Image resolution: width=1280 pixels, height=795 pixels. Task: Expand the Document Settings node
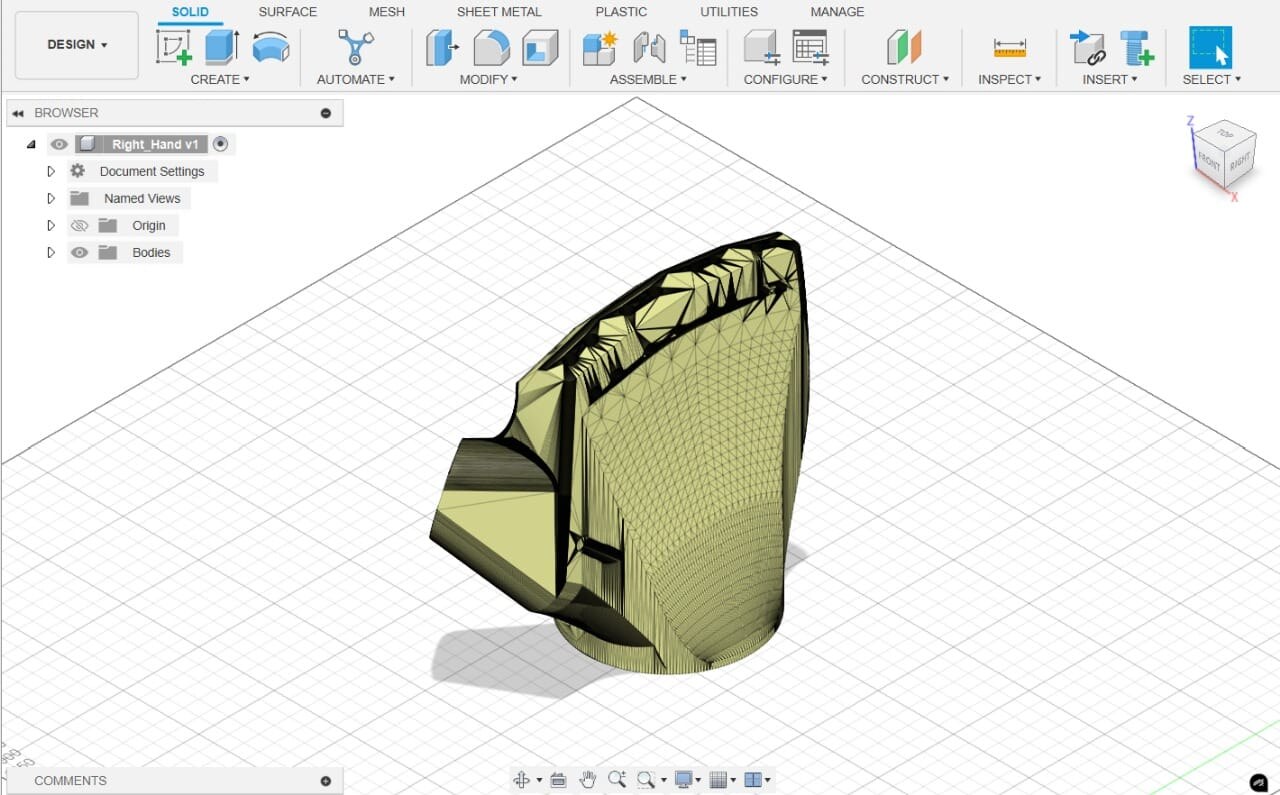click(x=51, y=171)
